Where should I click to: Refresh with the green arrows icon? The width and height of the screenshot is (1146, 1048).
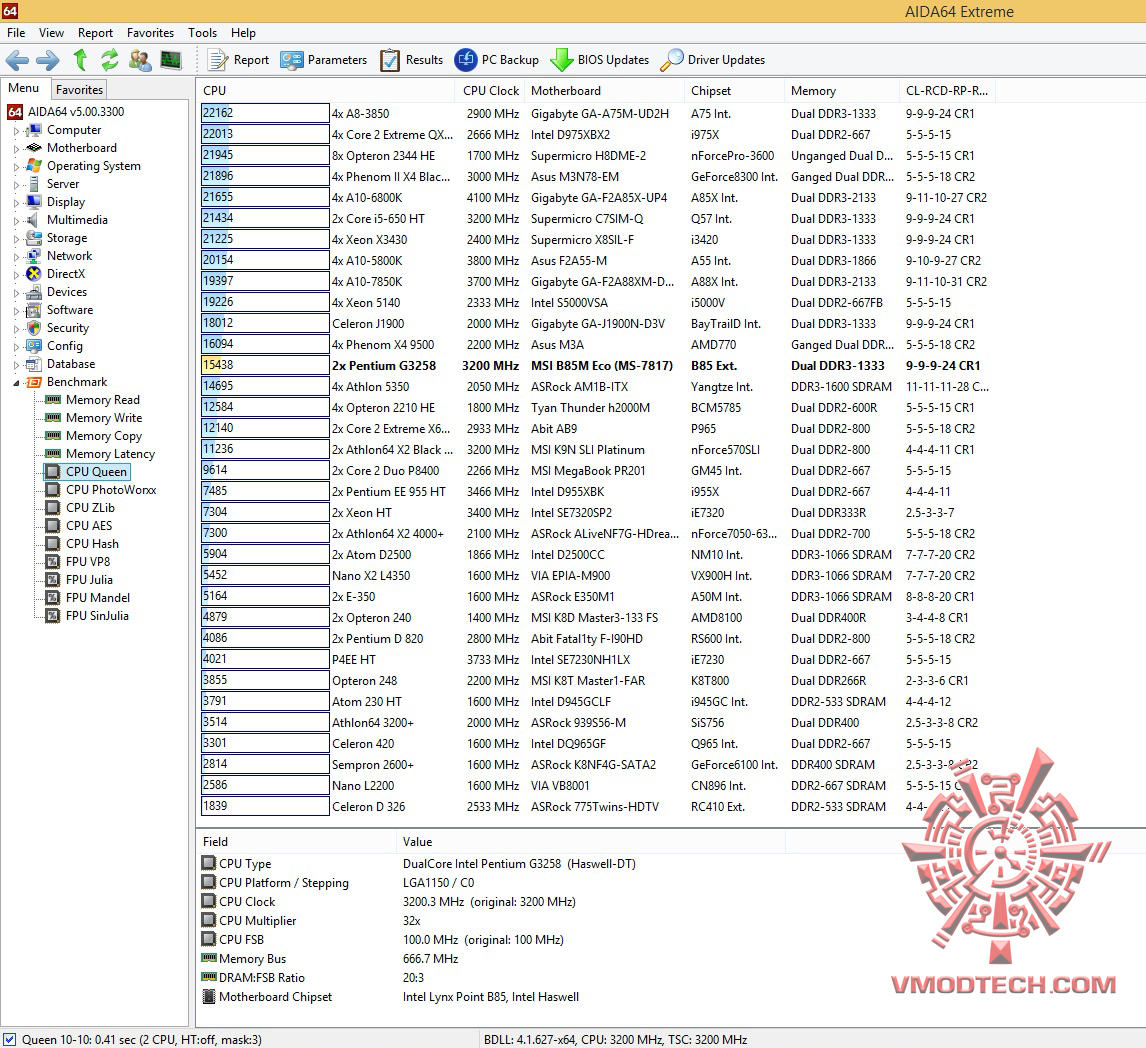[110, 60]
